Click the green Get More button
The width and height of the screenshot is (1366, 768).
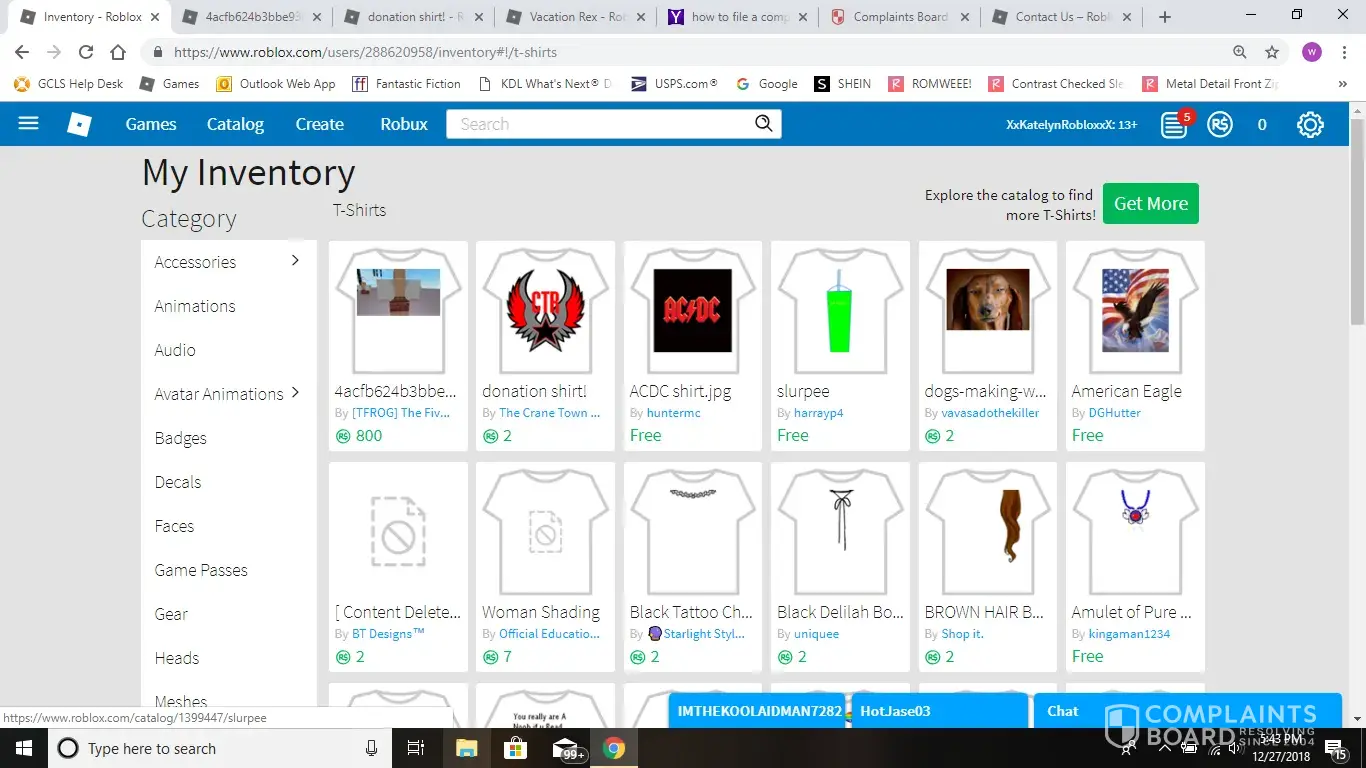pyautogui.click(x=1150, y=204)
